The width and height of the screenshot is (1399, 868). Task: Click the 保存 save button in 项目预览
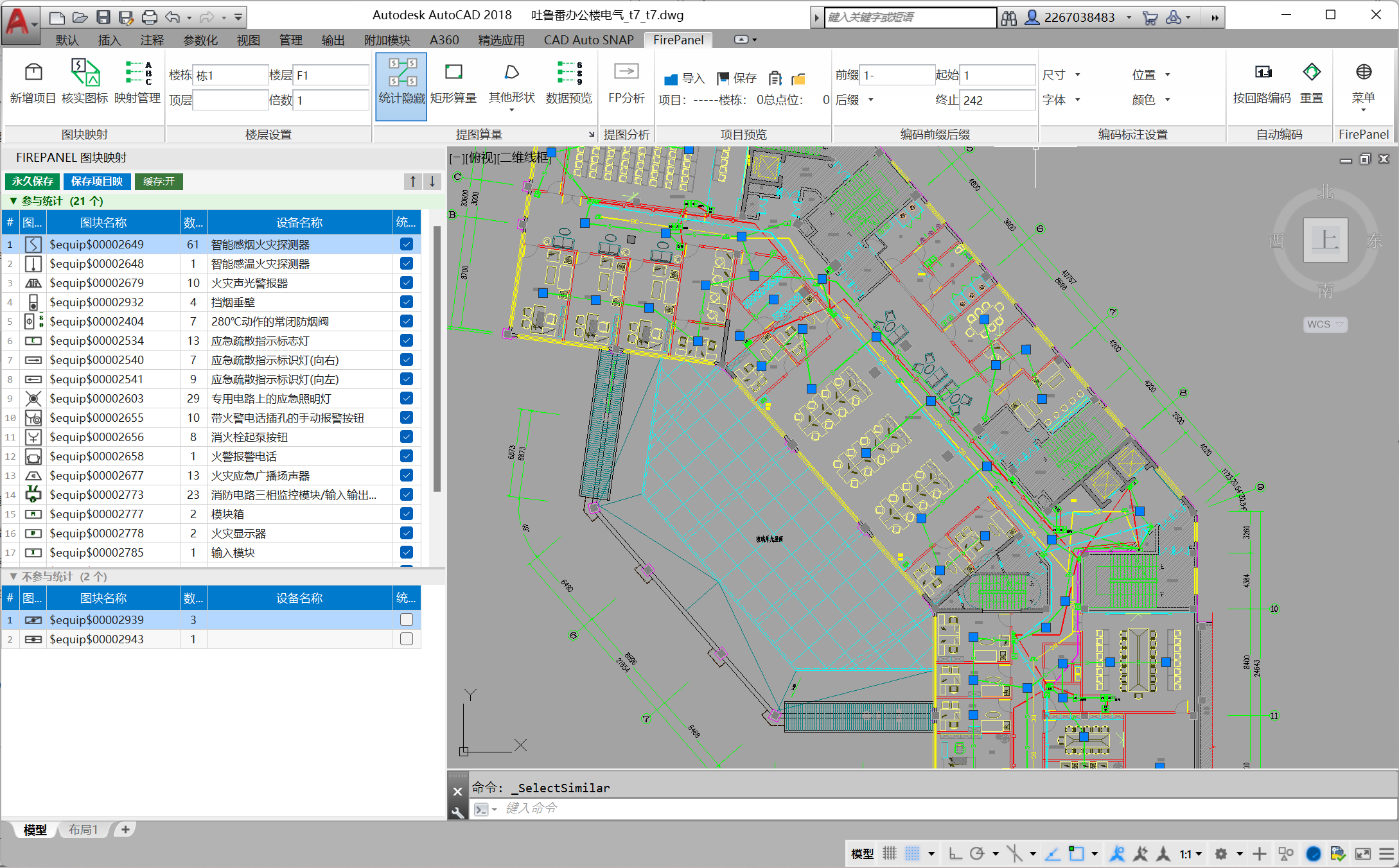point(737,78)
